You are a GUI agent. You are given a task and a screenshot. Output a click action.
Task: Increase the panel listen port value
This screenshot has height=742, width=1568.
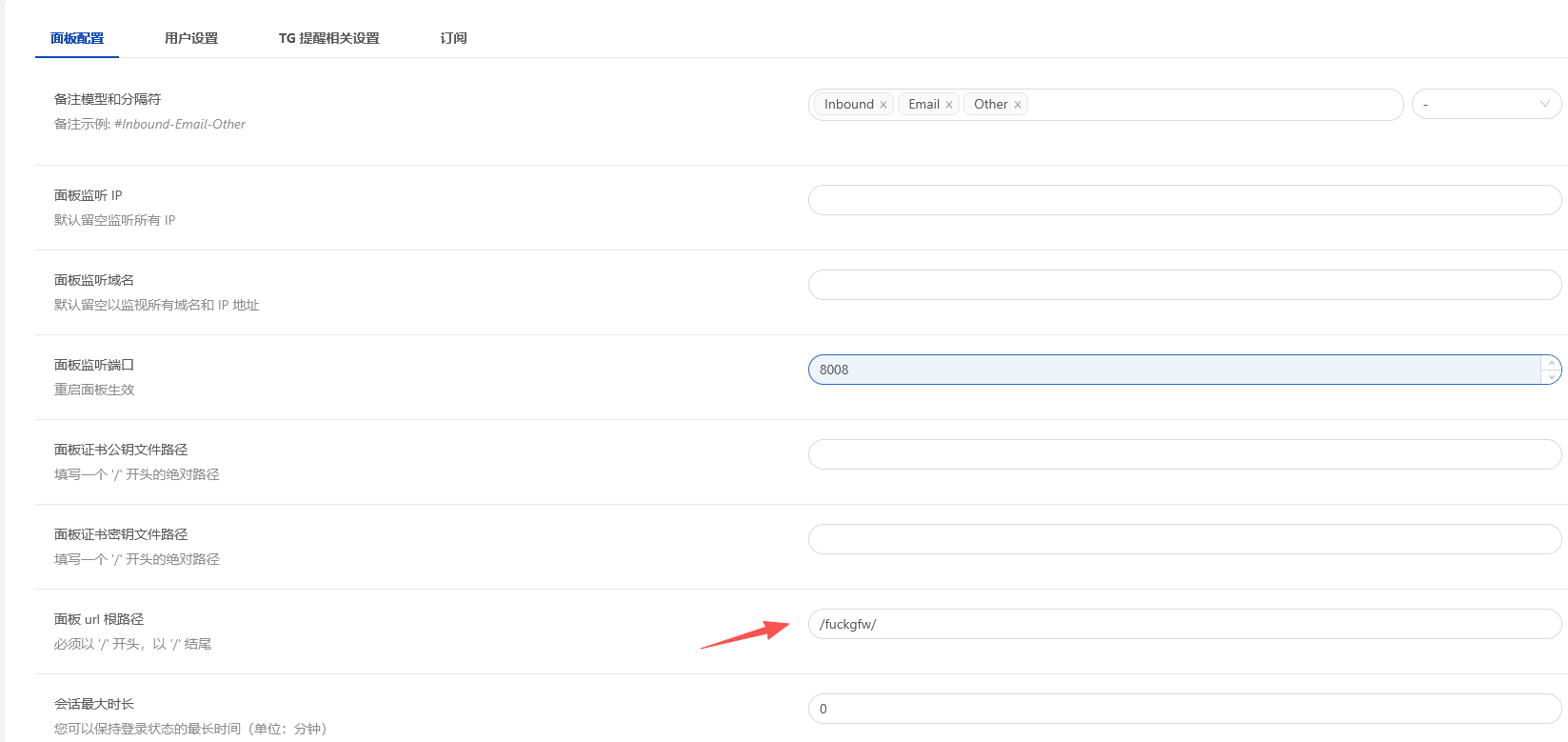click(x=1552, y=363)
